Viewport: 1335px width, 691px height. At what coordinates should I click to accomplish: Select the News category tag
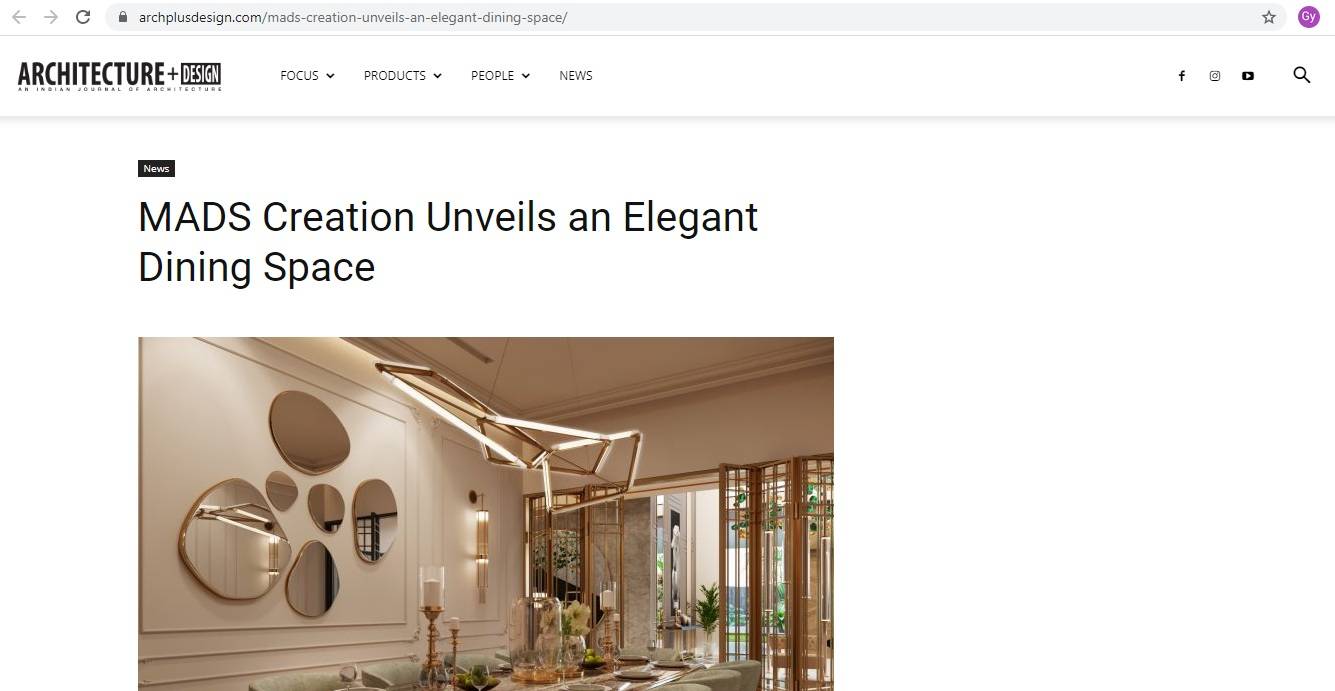click(x=156, y=169)
